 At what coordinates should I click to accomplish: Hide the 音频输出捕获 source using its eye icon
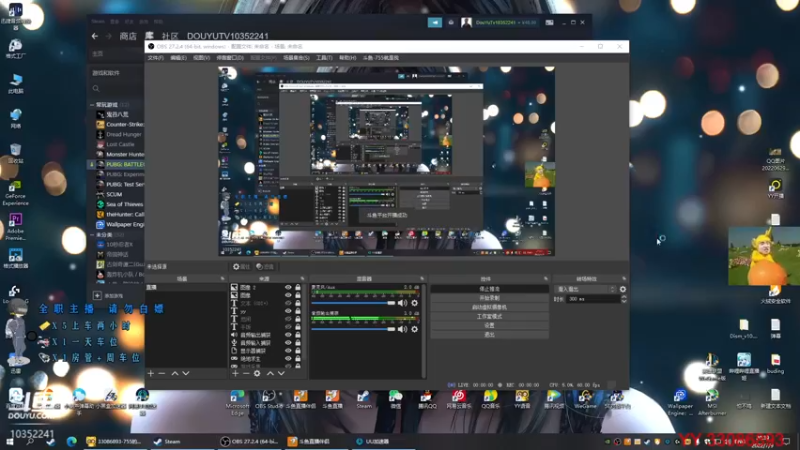pyautogui.click(x=288, y=335)
